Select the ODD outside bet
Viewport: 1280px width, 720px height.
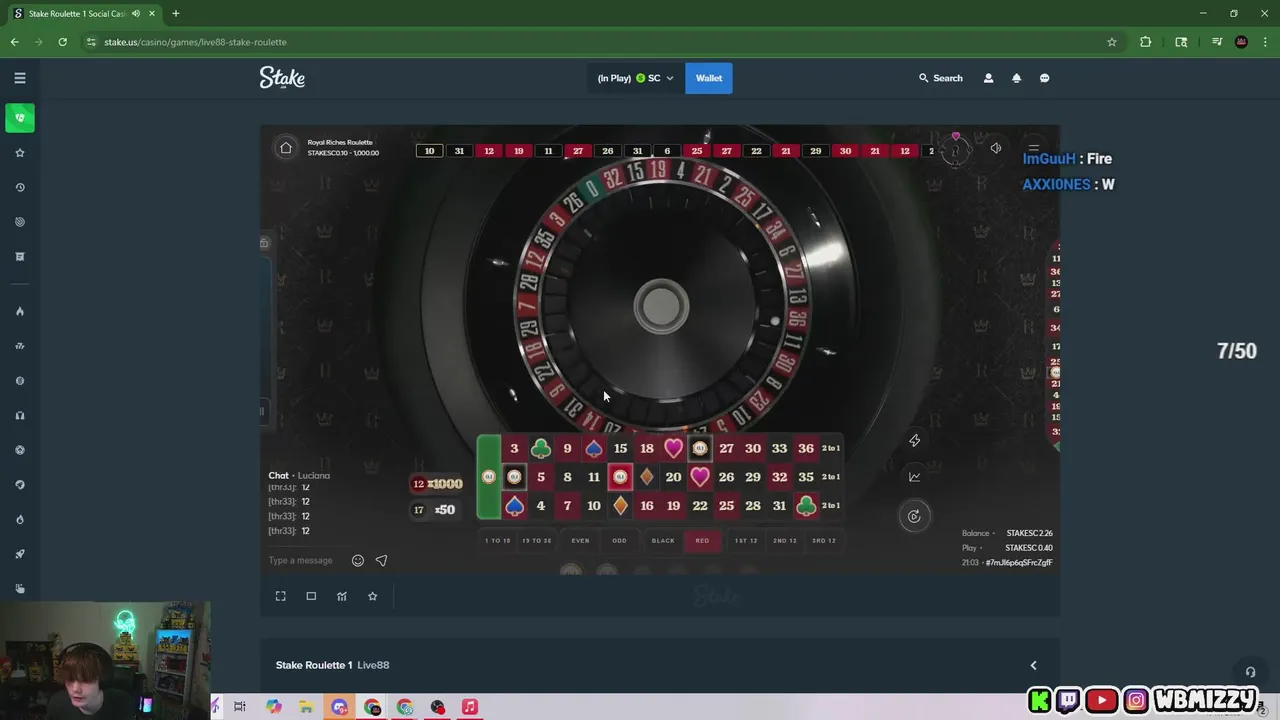[x=620, y=541]
